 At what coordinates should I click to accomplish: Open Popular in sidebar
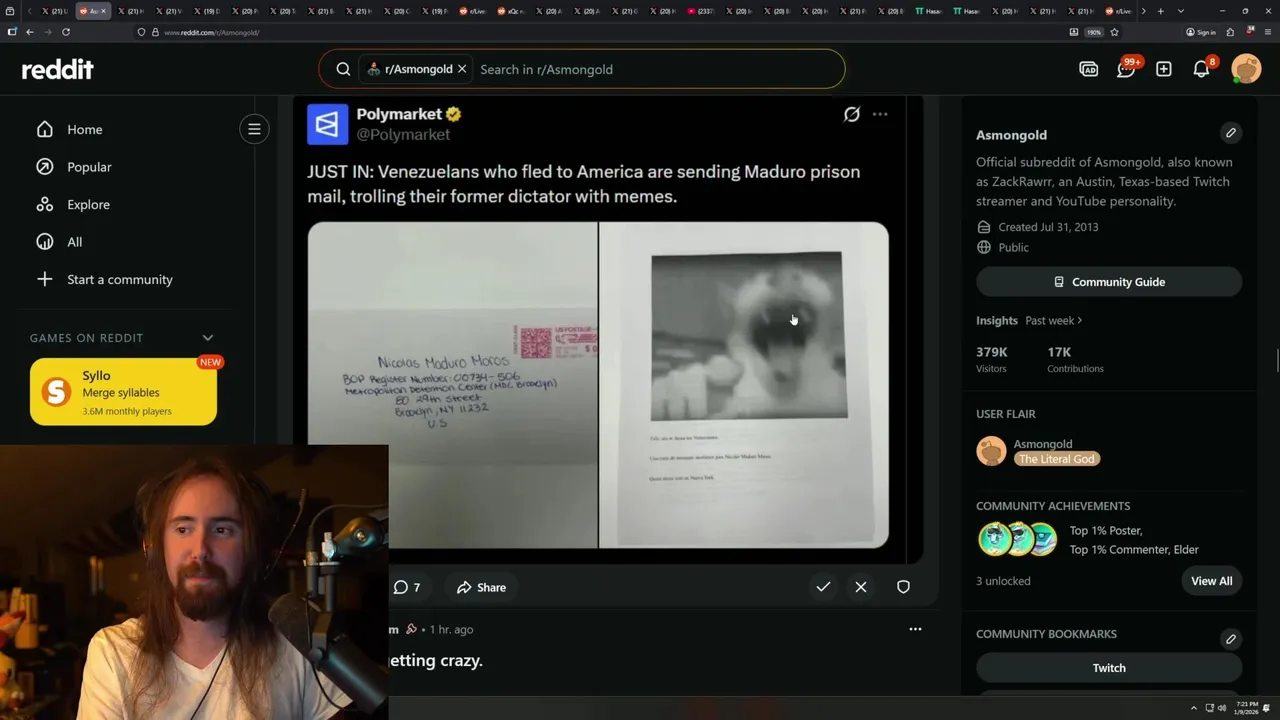(x=89, y=167)
